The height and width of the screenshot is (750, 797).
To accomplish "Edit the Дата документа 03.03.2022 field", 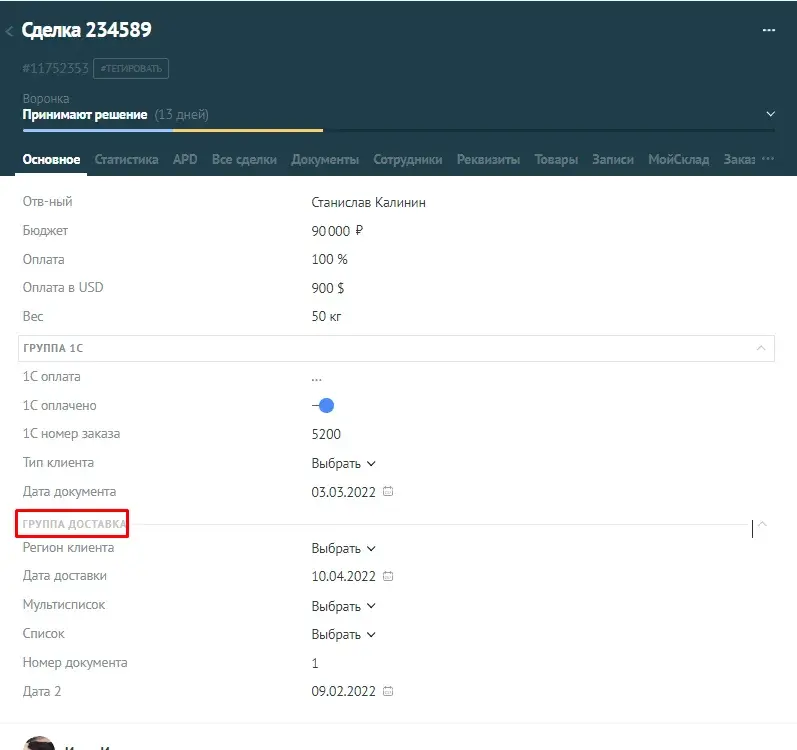I will 344,492.
